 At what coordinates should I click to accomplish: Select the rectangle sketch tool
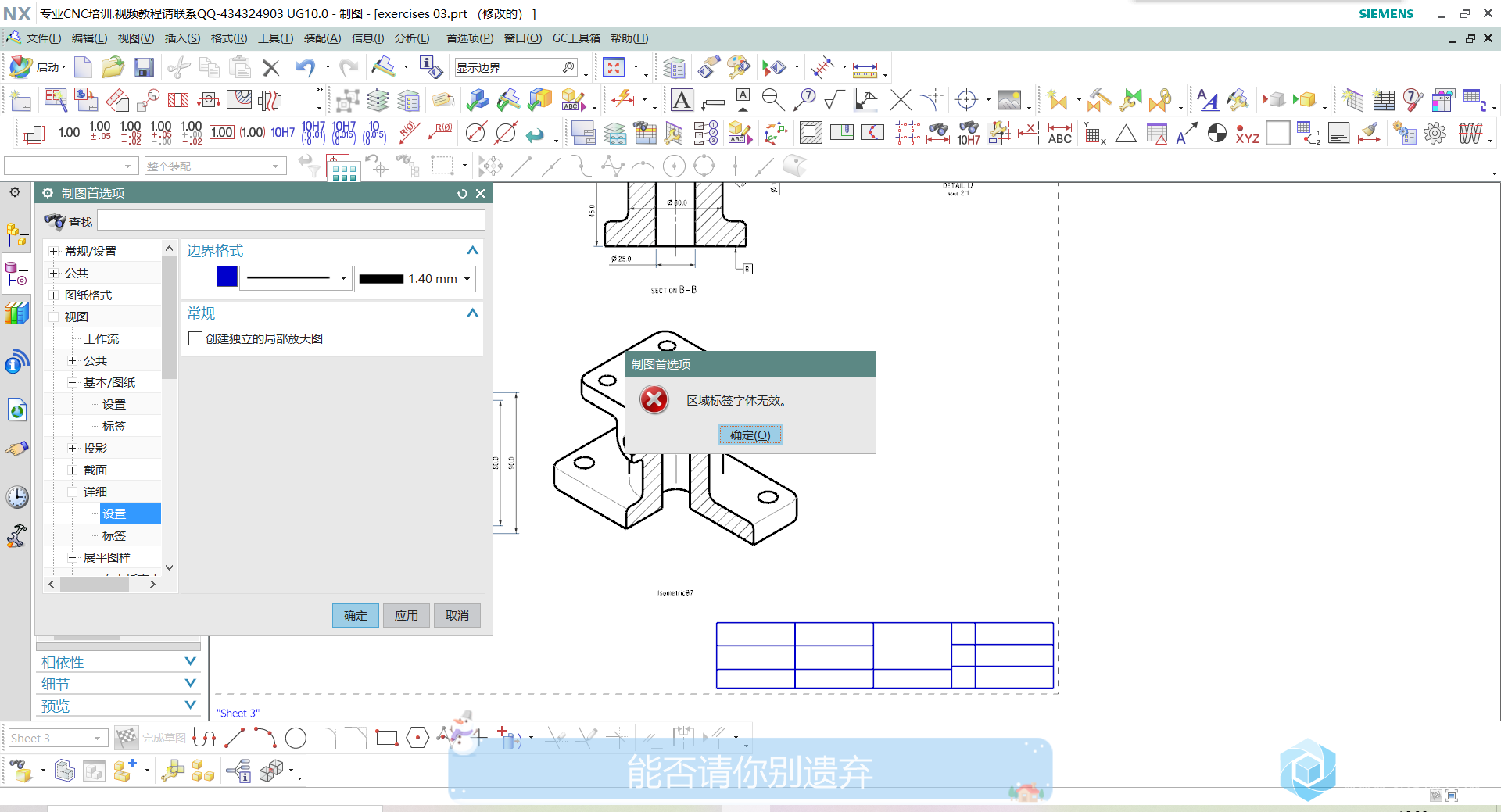click(387, 738)
